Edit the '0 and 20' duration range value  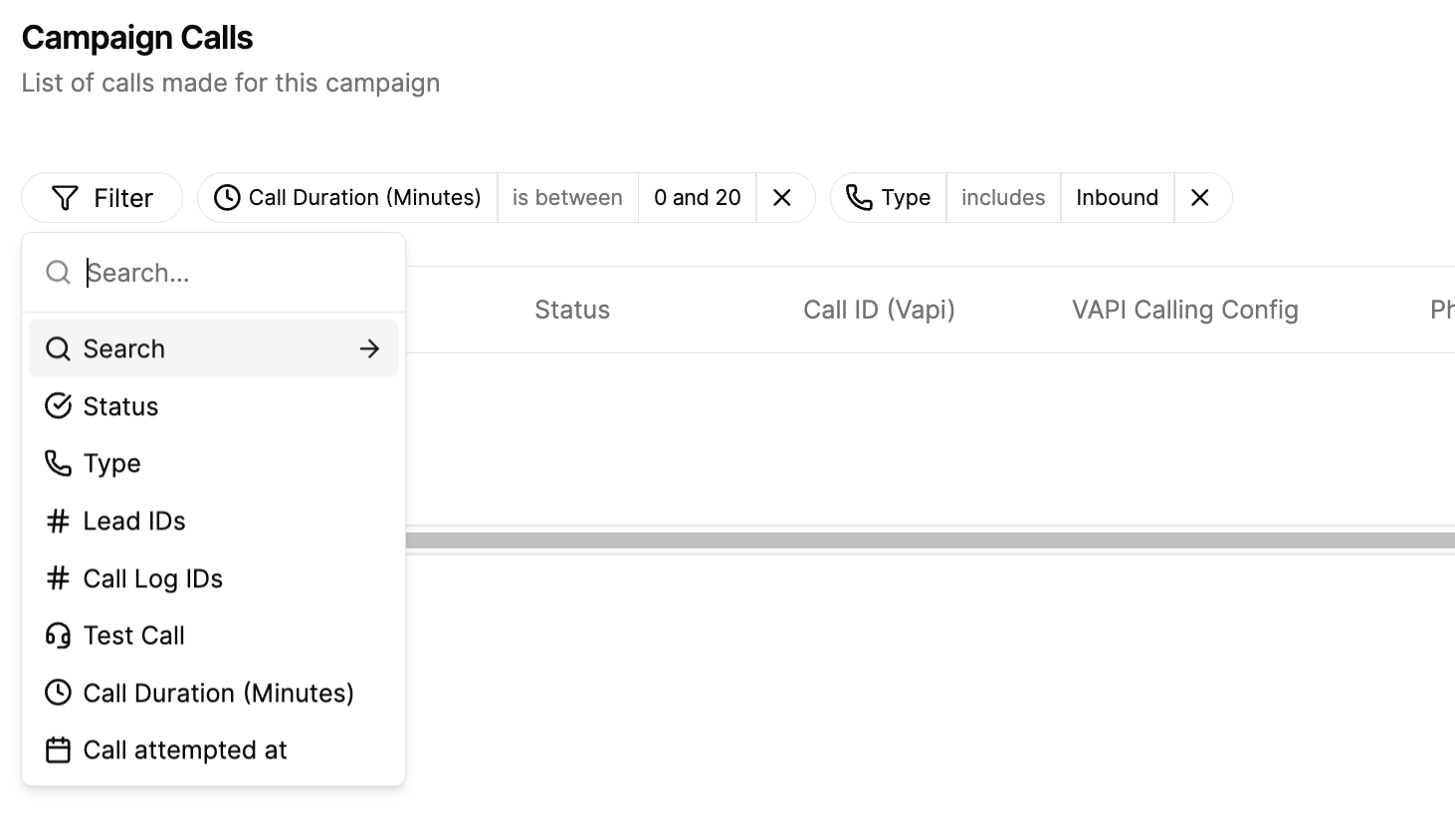pos(698,198)
